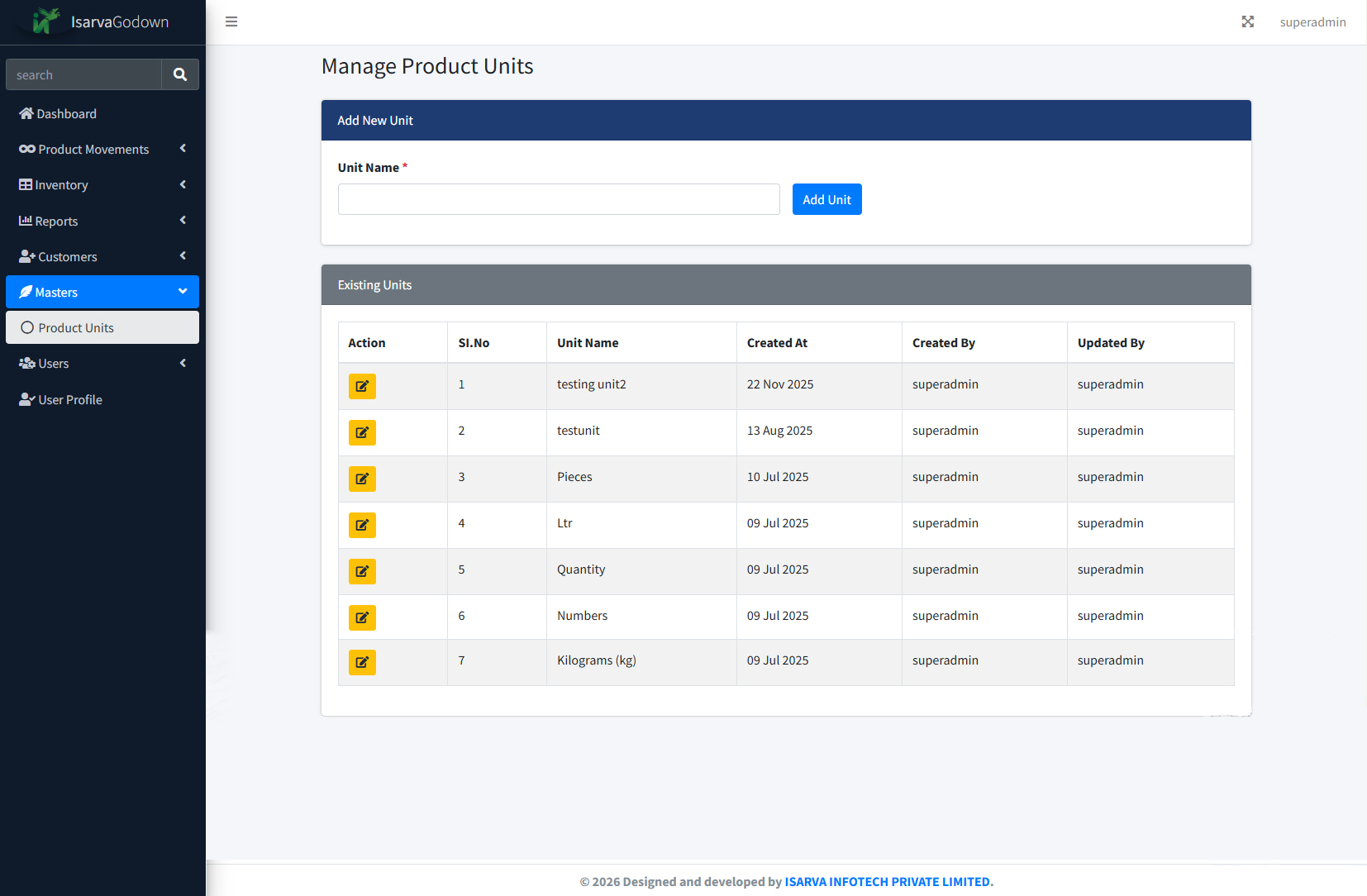Edit the Ltr unit row
This screenshot has height=896, width=1367.
pyautogui.click(x=362, y=525)
